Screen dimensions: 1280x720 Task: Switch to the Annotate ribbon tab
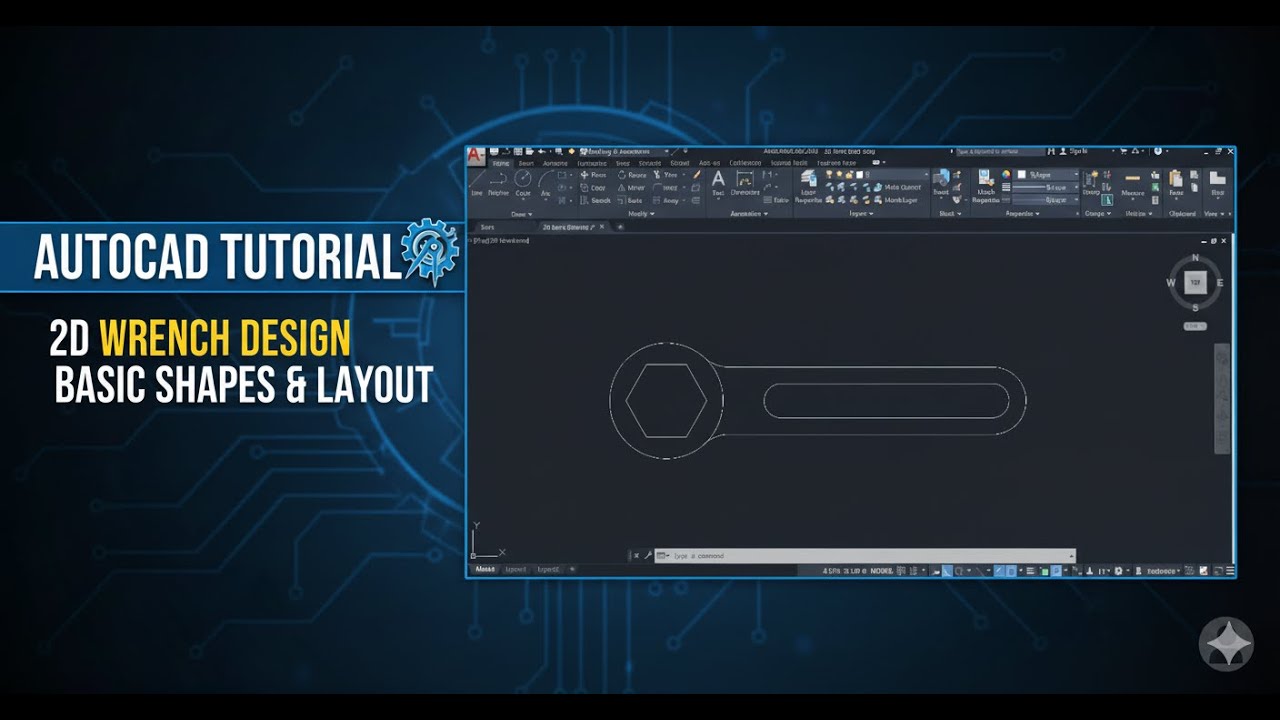click(x=555, y=163)
